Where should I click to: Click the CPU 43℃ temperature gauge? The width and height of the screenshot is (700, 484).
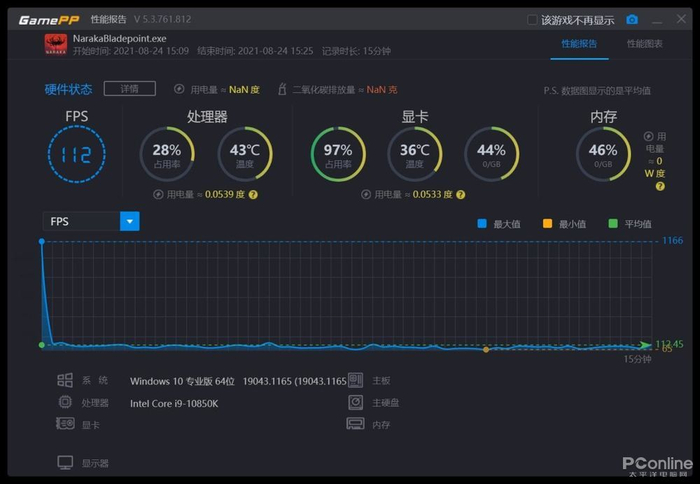coord(245,154)
